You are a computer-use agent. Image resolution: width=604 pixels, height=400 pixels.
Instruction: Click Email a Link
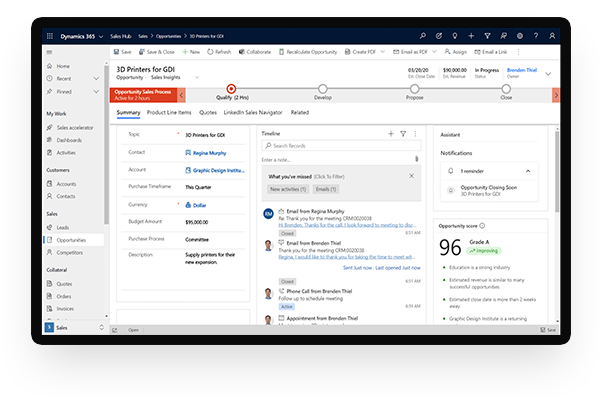(x=491, y=52)
